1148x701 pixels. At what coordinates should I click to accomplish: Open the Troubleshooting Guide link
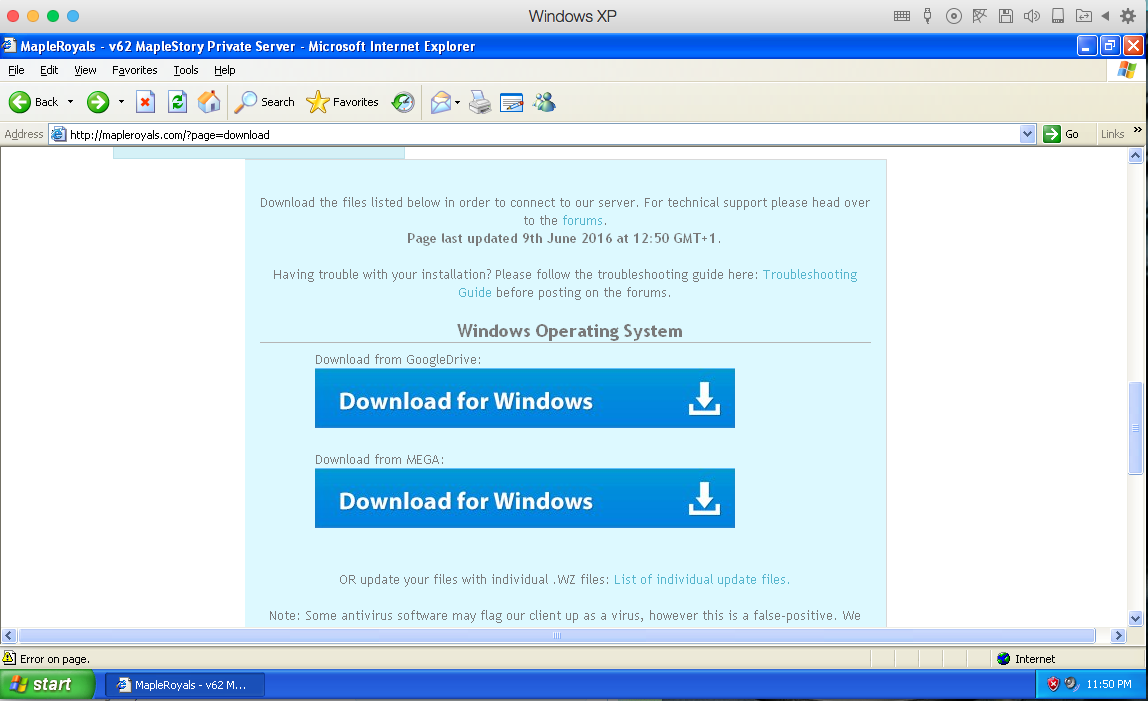coord(810,274)
